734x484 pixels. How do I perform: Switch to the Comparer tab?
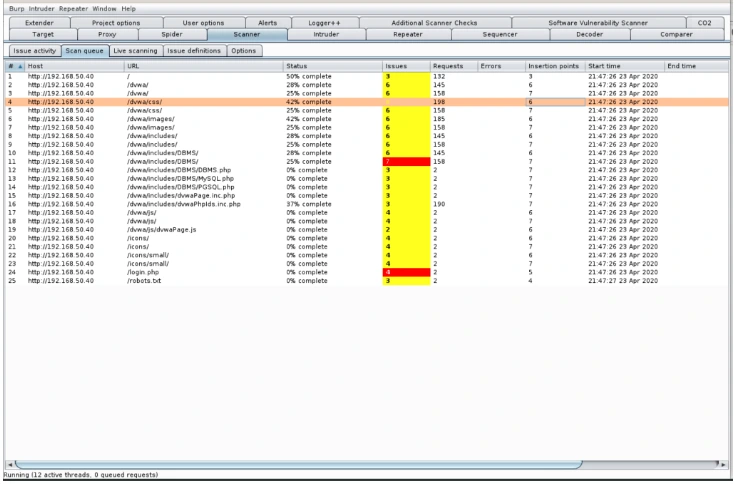click(676, 34)
